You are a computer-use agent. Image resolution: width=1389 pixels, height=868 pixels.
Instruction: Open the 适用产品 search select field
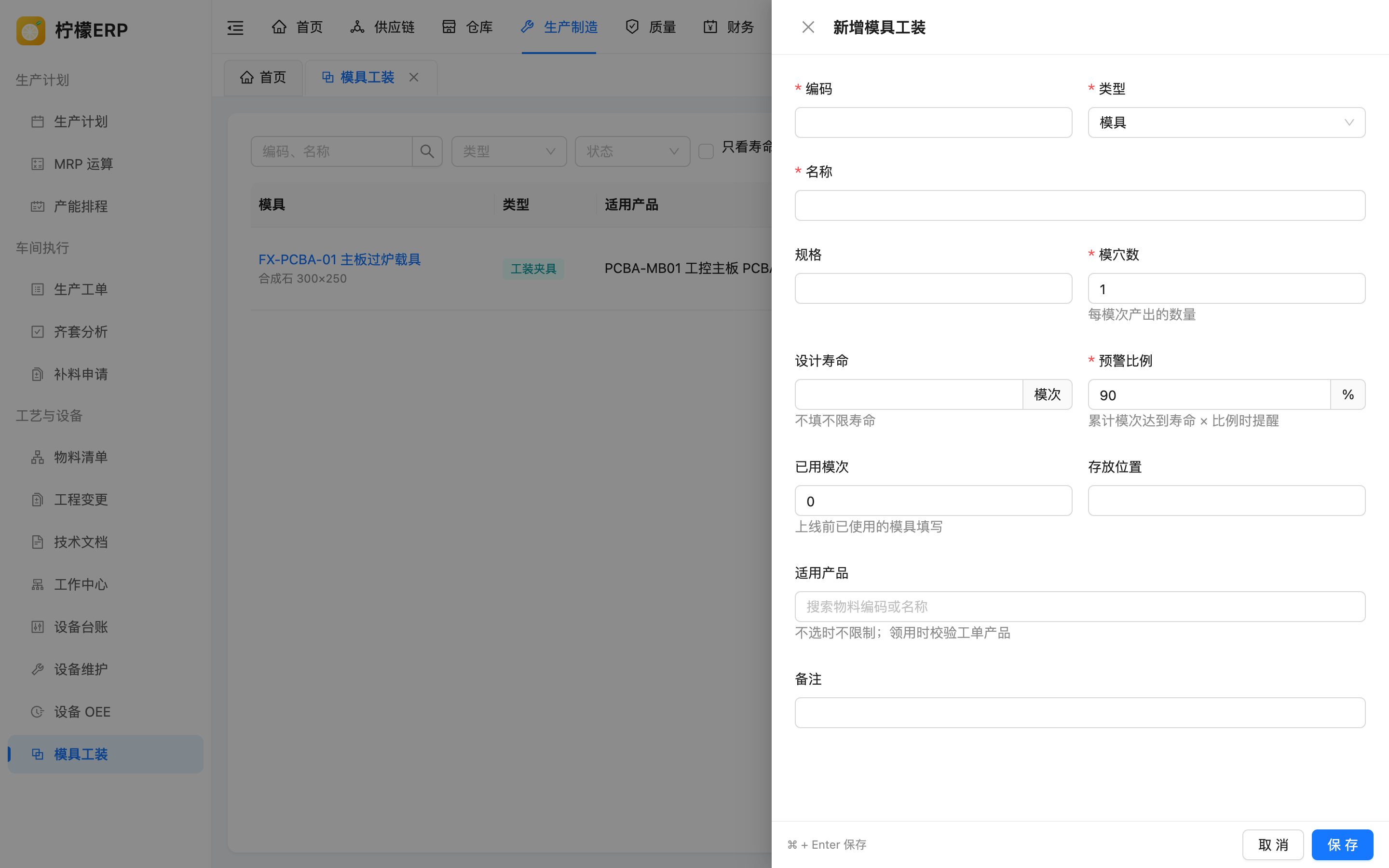click(1080, 607)
